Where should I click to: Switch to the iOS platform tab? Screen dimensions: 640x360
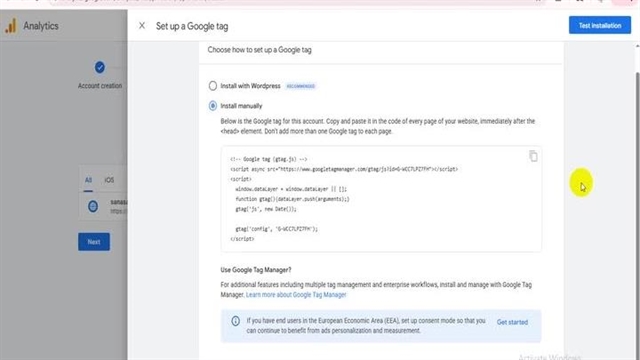coord(109,180)
